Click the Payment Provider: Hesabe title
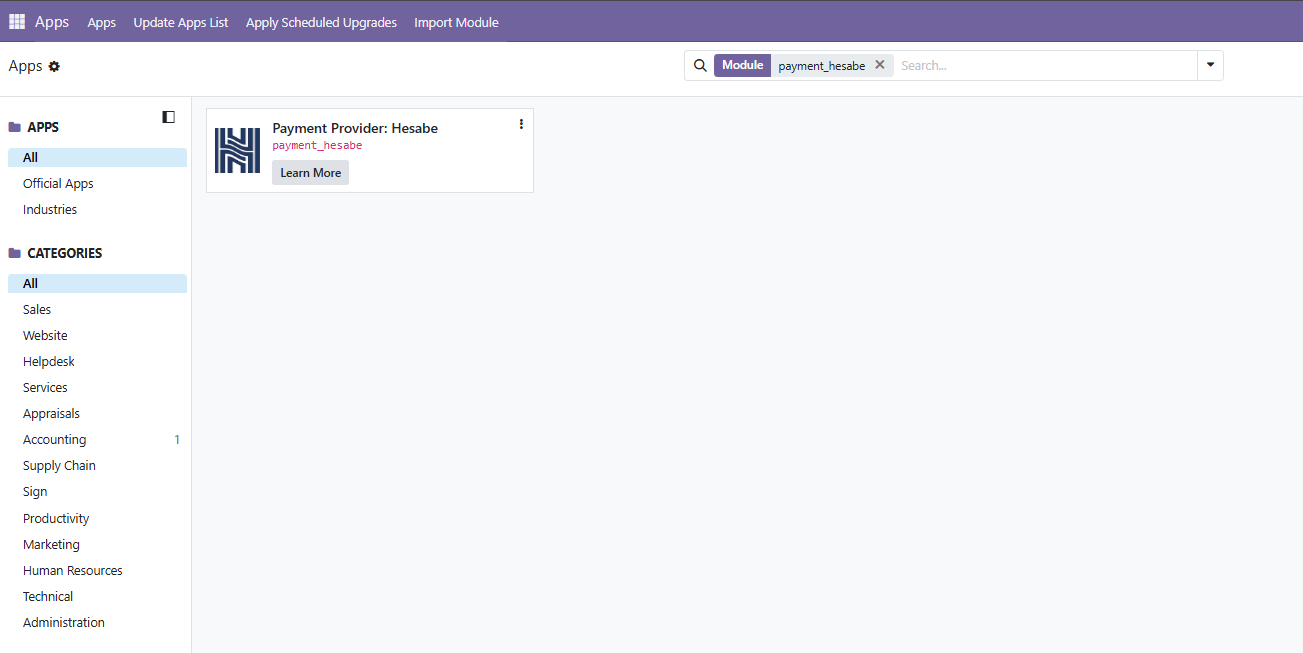Viewport: 1303px width, 653px height. click(x=355, y=128)
